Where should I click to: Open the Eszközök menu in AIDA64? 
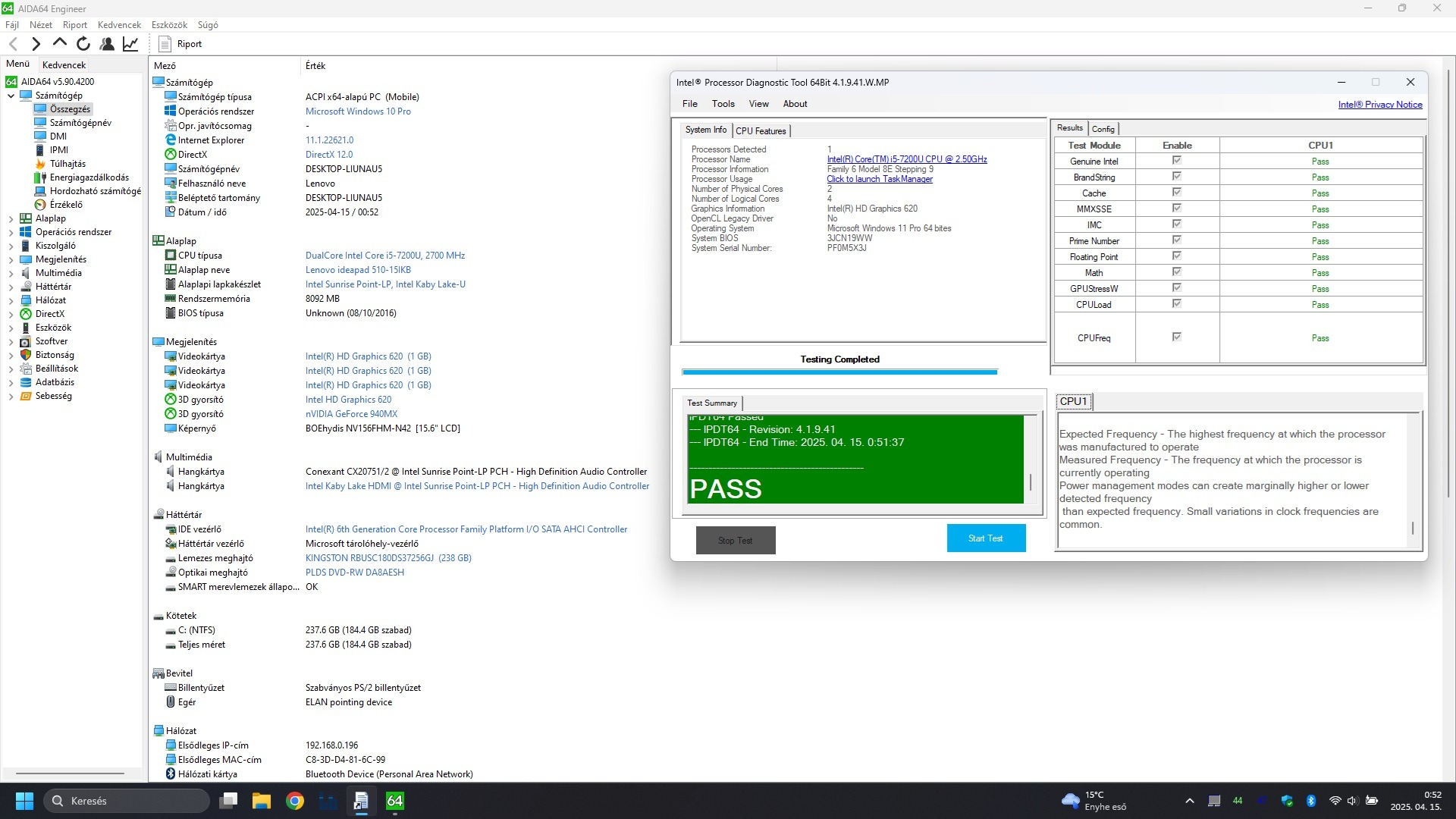169,24
